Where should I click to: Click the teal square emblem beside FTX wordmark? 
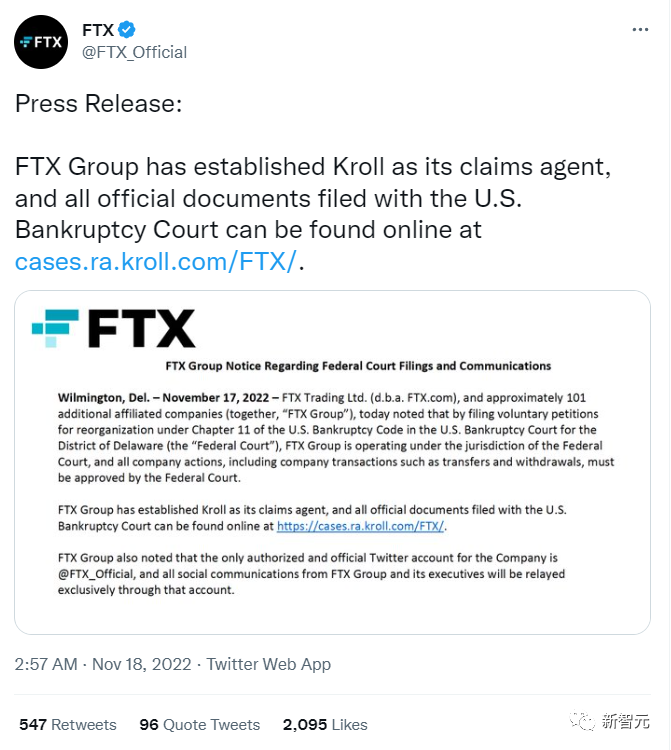(55, 328)
